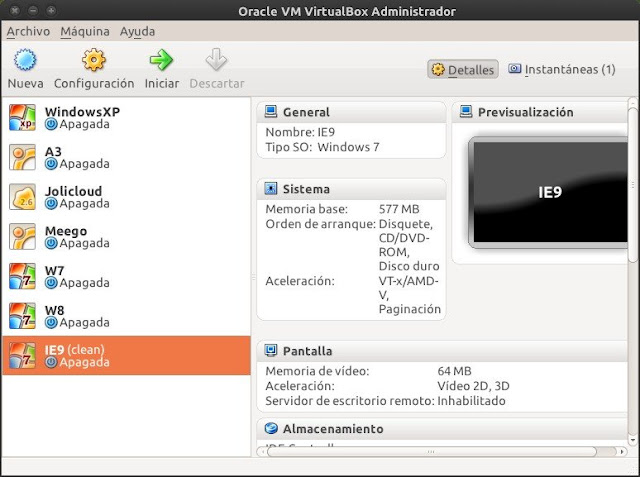Image resolution: width=640 pixels, height=477 pixels.
Task: Click the Previsualización section header
Action: click(x=526, y=112)
